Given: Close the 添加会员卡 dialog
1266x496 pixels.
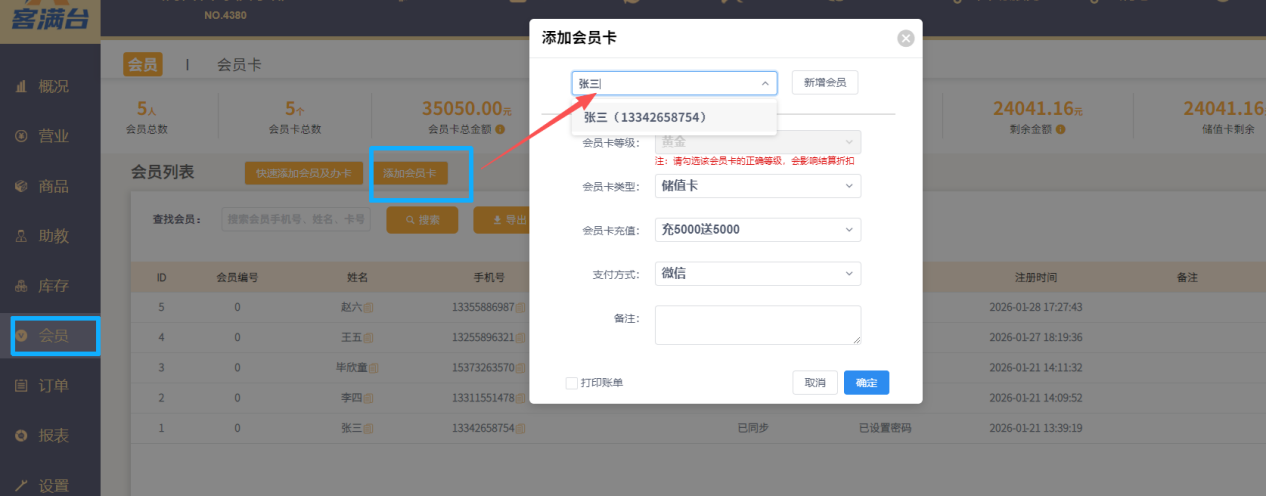Looking at the screenshot, I should (906, 38).
